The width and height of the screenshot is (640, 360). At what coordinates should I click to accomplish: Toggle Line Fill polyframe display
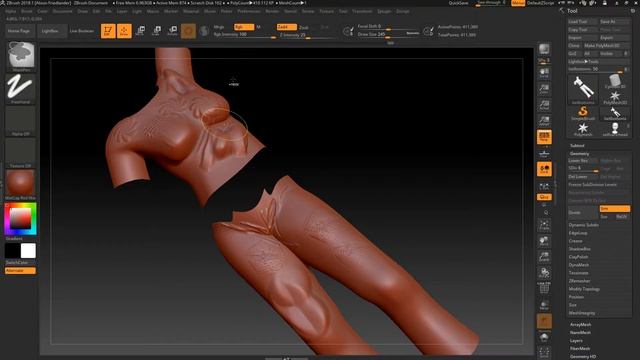coord(544,288)
